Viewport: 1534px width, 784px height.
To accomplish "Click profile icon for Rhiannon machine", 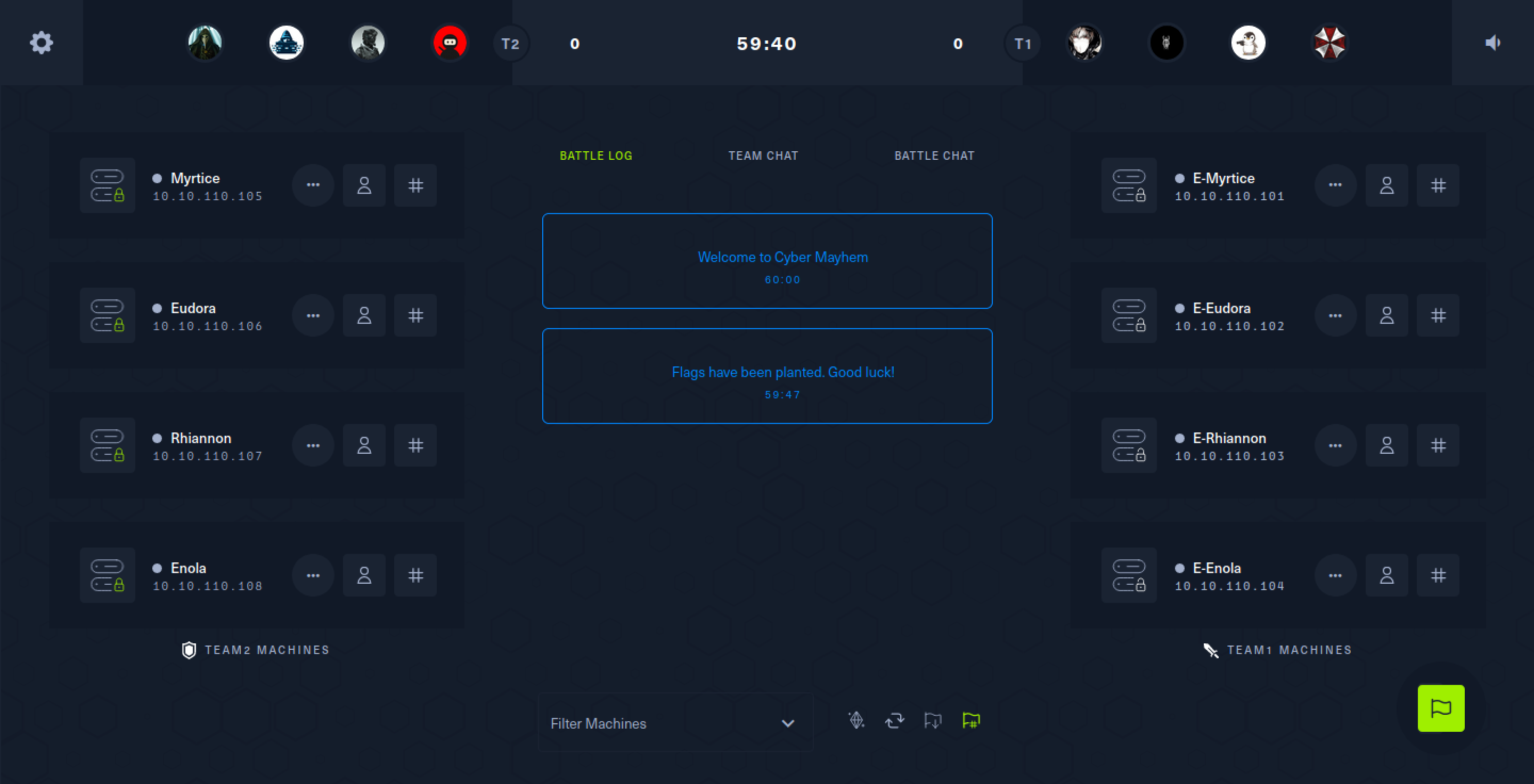I will tap(363, 445).
